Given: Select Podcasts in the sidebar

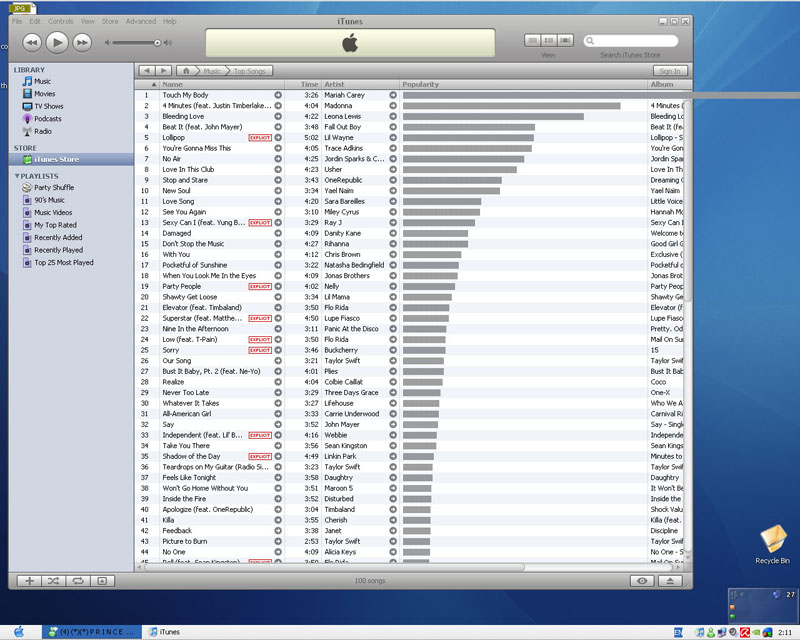Looking at the screenshot, I should pyautogui.click(x=47, y=118).
